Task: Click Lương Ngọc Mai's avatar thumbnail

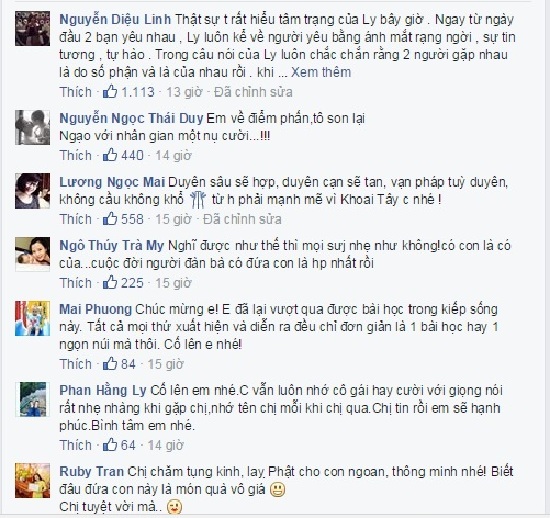Action: (32, 191)
